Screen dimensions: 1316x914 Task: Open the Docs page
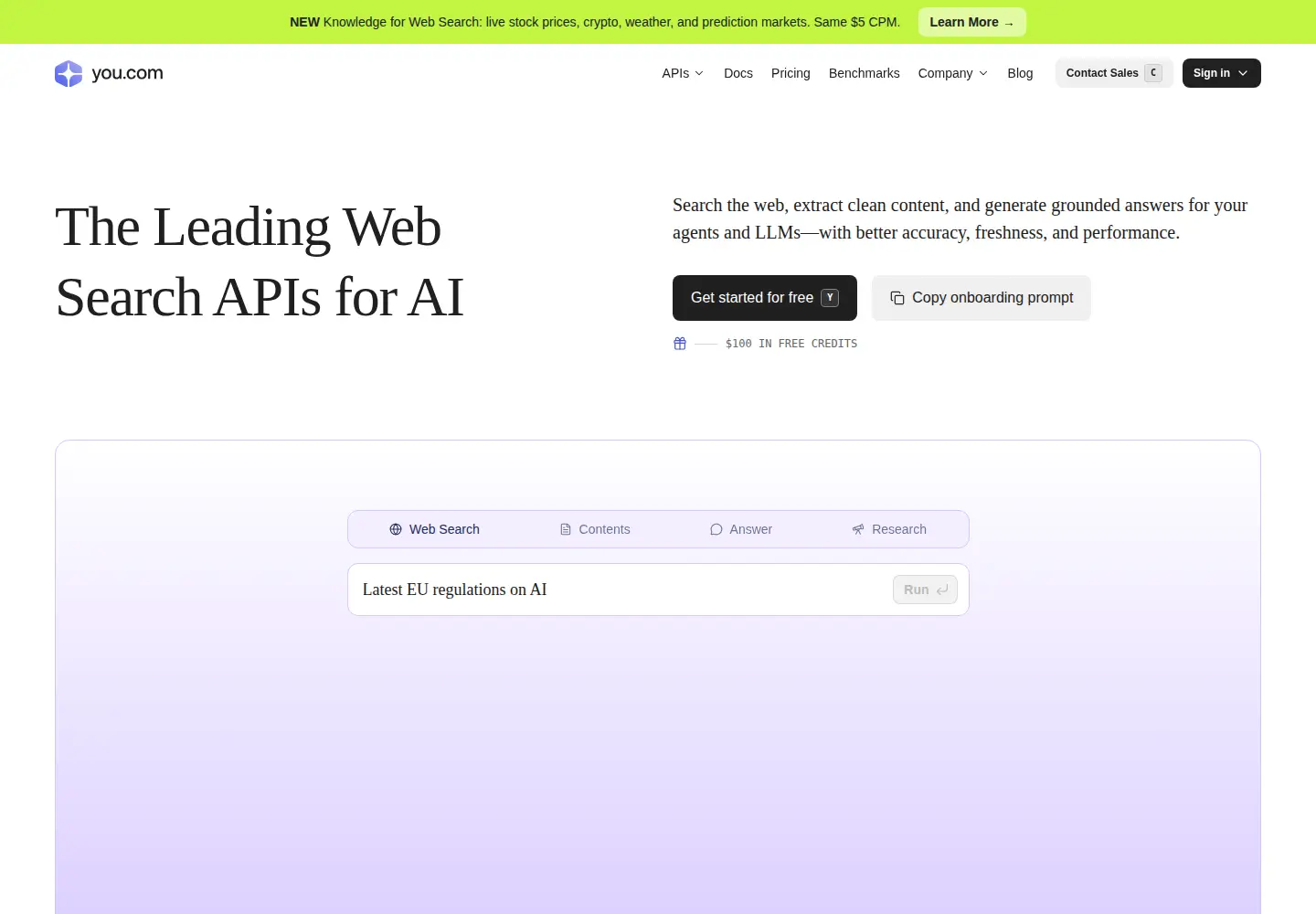[738, 73]
